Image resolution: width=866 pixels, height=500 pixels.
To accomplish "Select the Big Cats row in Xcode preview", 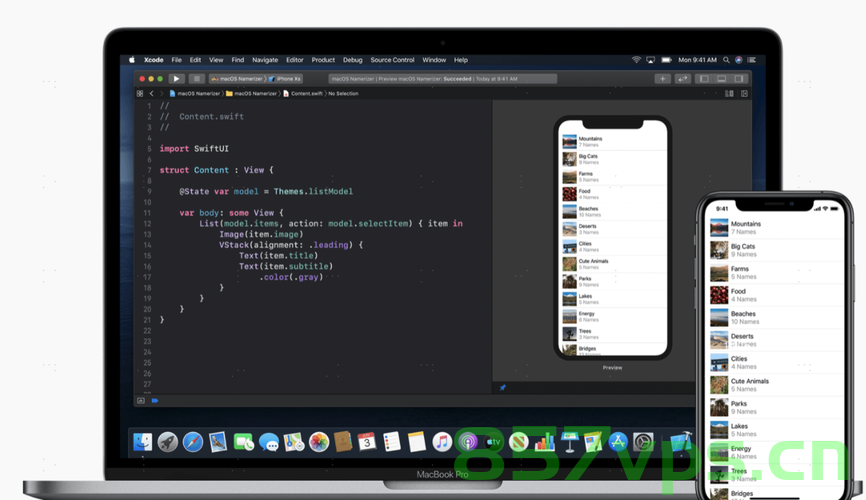I will tap(613, 159).
